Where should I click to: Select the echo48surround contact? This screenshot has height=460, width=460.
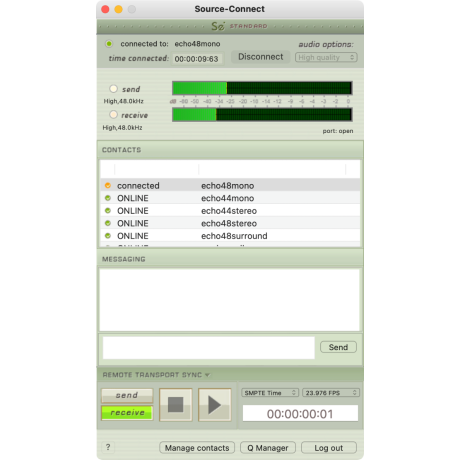230,236
